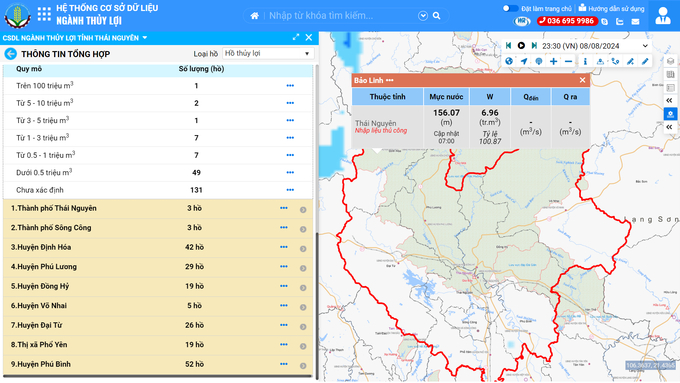This screenshot has height=383, width=680.
Task: Expand Thành phố Sông Công circle arrow
Action: (303, 229)
